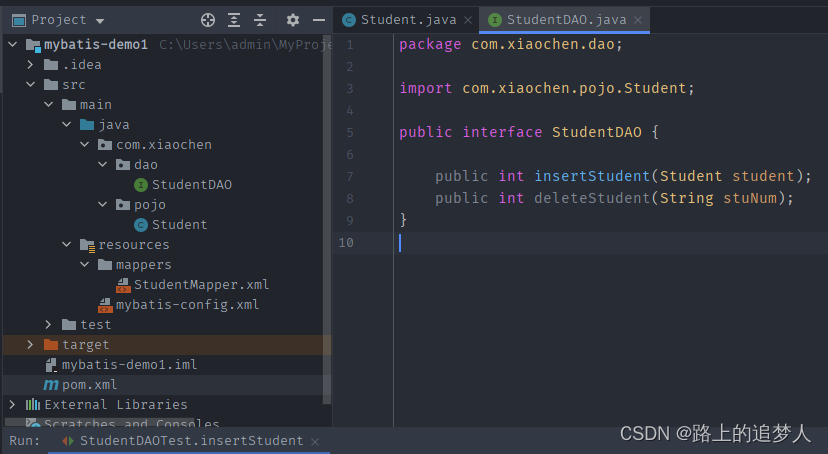Expand the target folder
This screenshot has height=454, width=828.
pyautogui.click(x=31, y=345)
